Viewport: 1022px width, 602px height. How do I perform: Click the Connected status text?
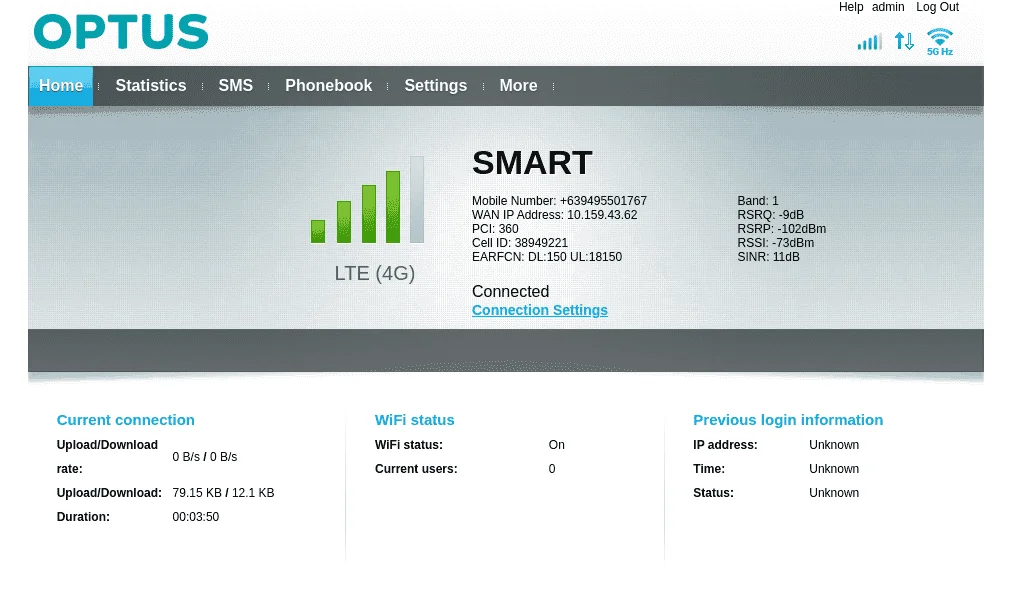click(x=510, y=291)
